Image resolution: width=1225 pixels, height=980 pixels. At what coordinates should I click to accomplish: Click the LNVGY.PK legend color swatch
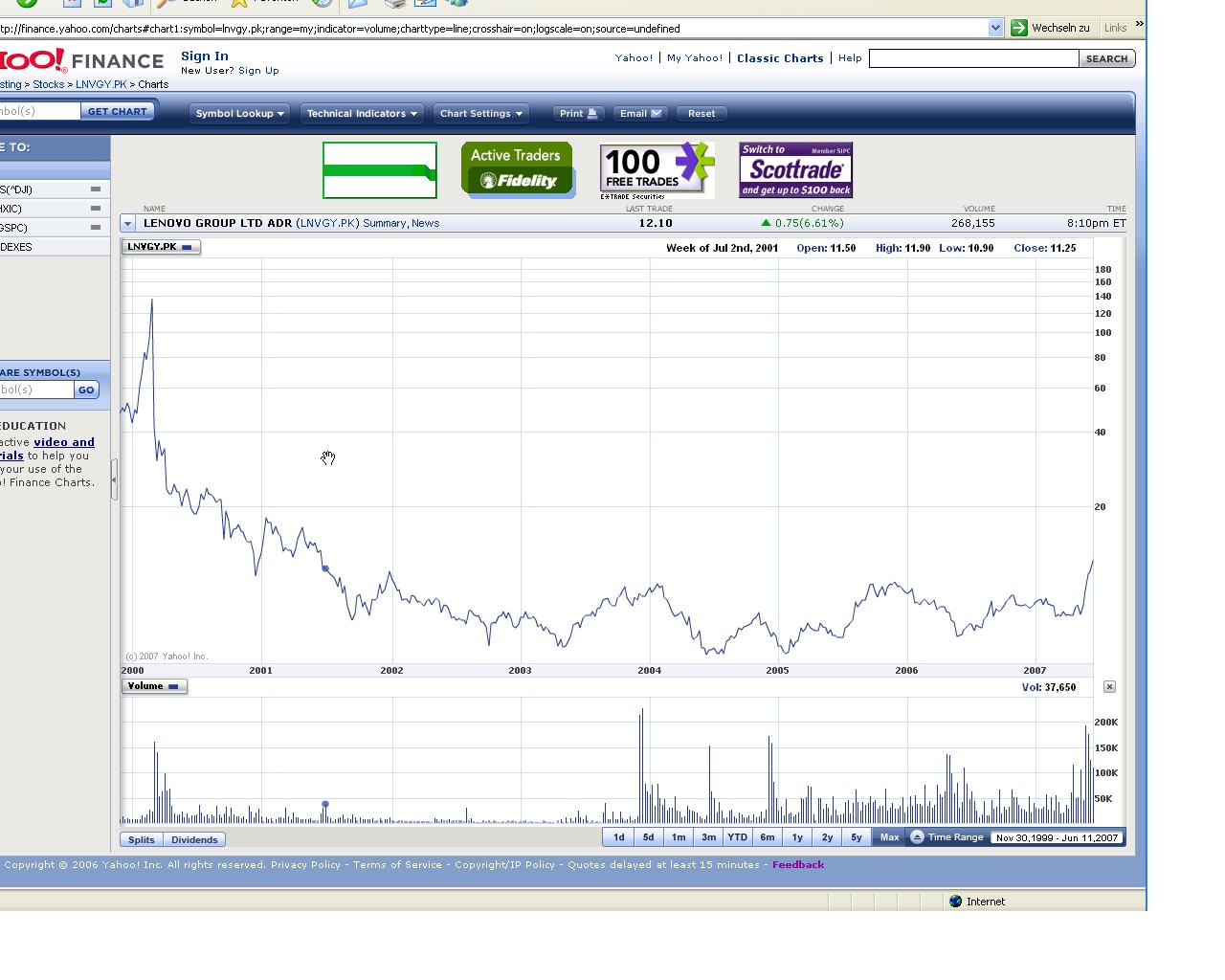click(187, 247)
